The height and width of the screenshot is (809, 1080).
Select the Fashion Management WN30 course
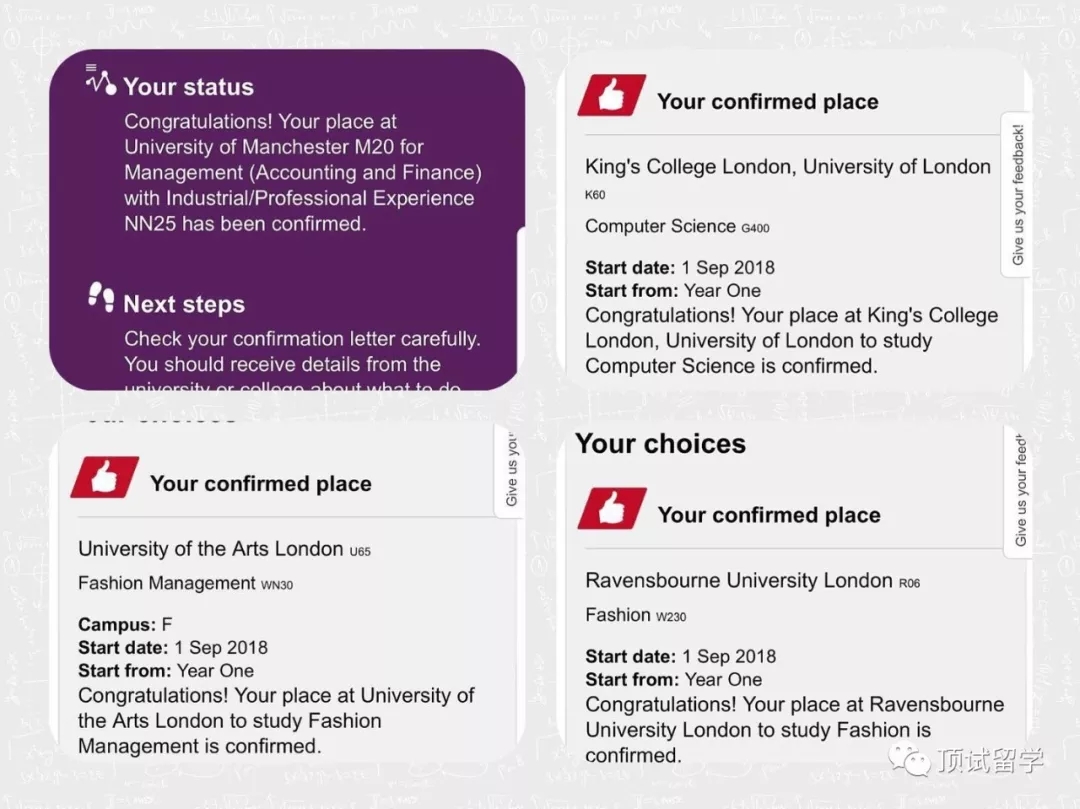click(185, 583)
